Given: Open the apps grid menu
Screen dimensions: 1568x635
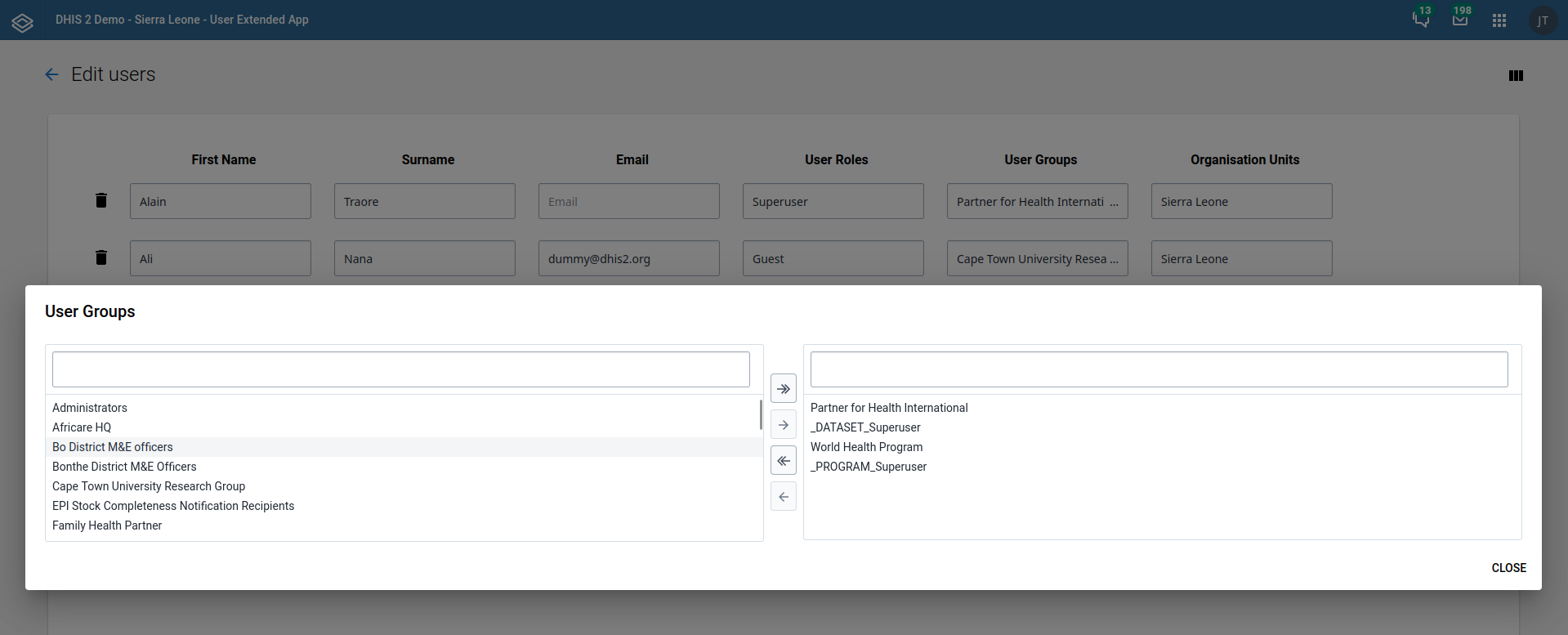Looking at the screenshot, I should click(1499, 20).
